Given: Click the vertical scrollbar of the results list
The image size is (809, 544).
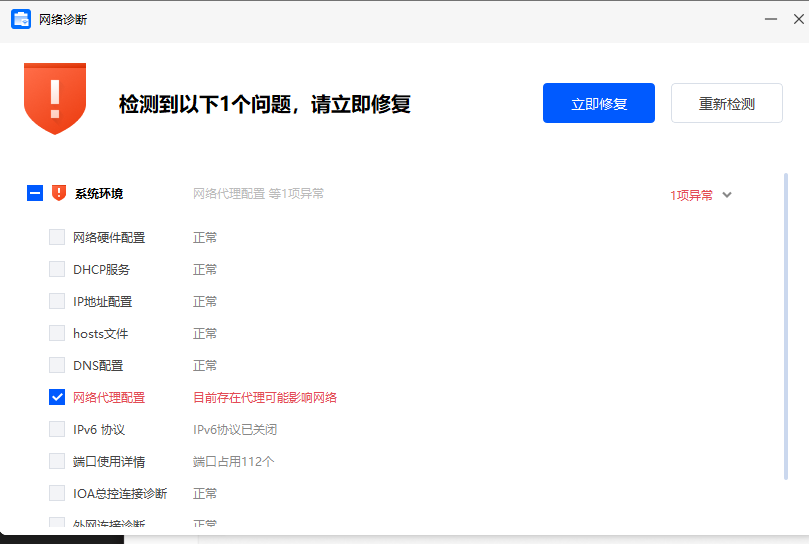Looking at the screenshot, I should point(786,326).
